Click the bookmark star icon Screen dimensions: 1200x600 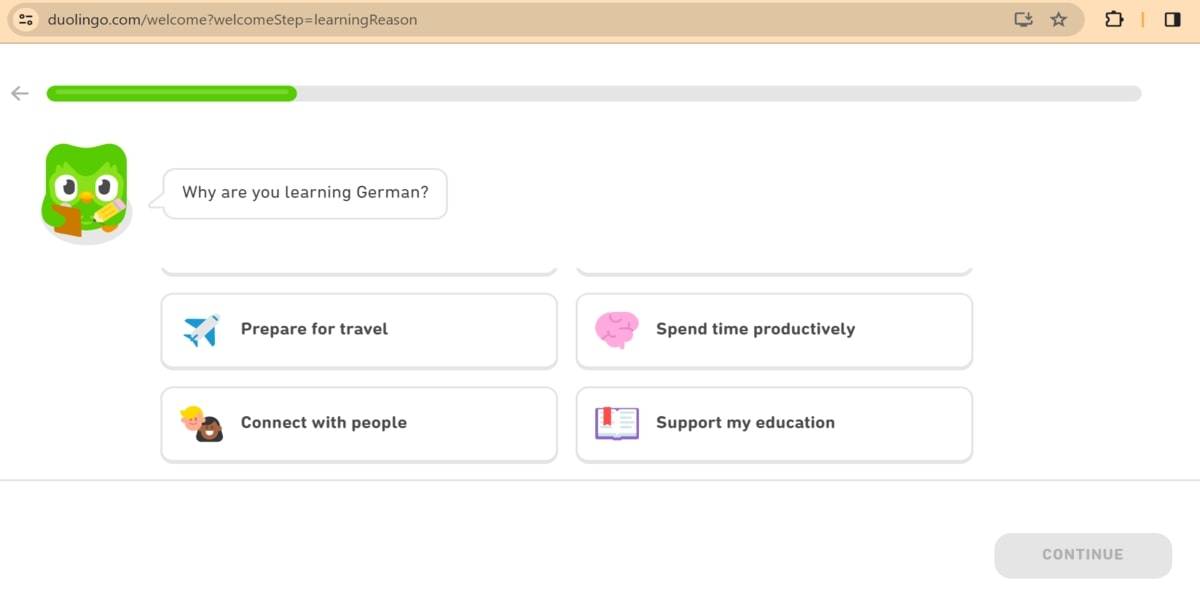(1058, 19)
